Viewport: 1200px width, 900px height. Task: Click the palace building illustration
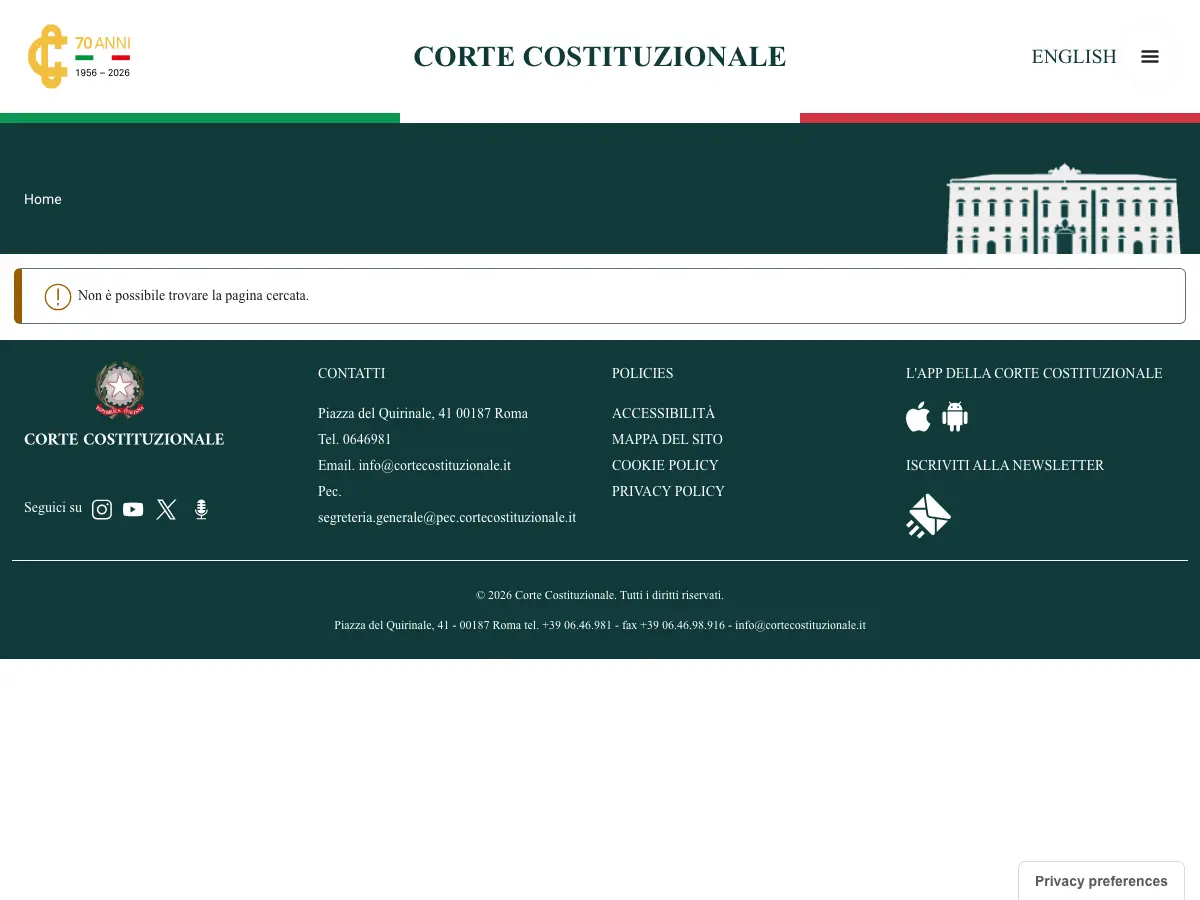1063,208
